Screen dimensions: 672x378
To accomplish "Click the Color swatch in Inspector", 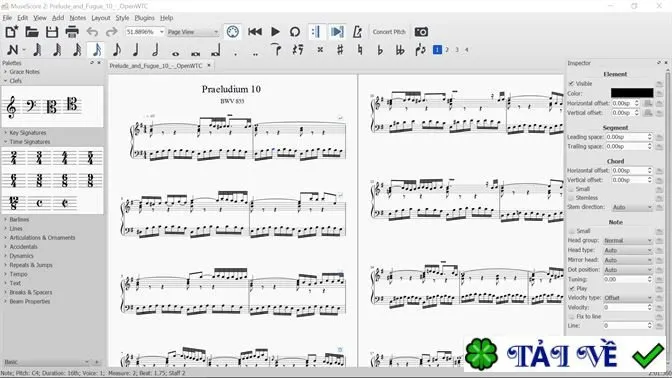I will tap(632, 93).
